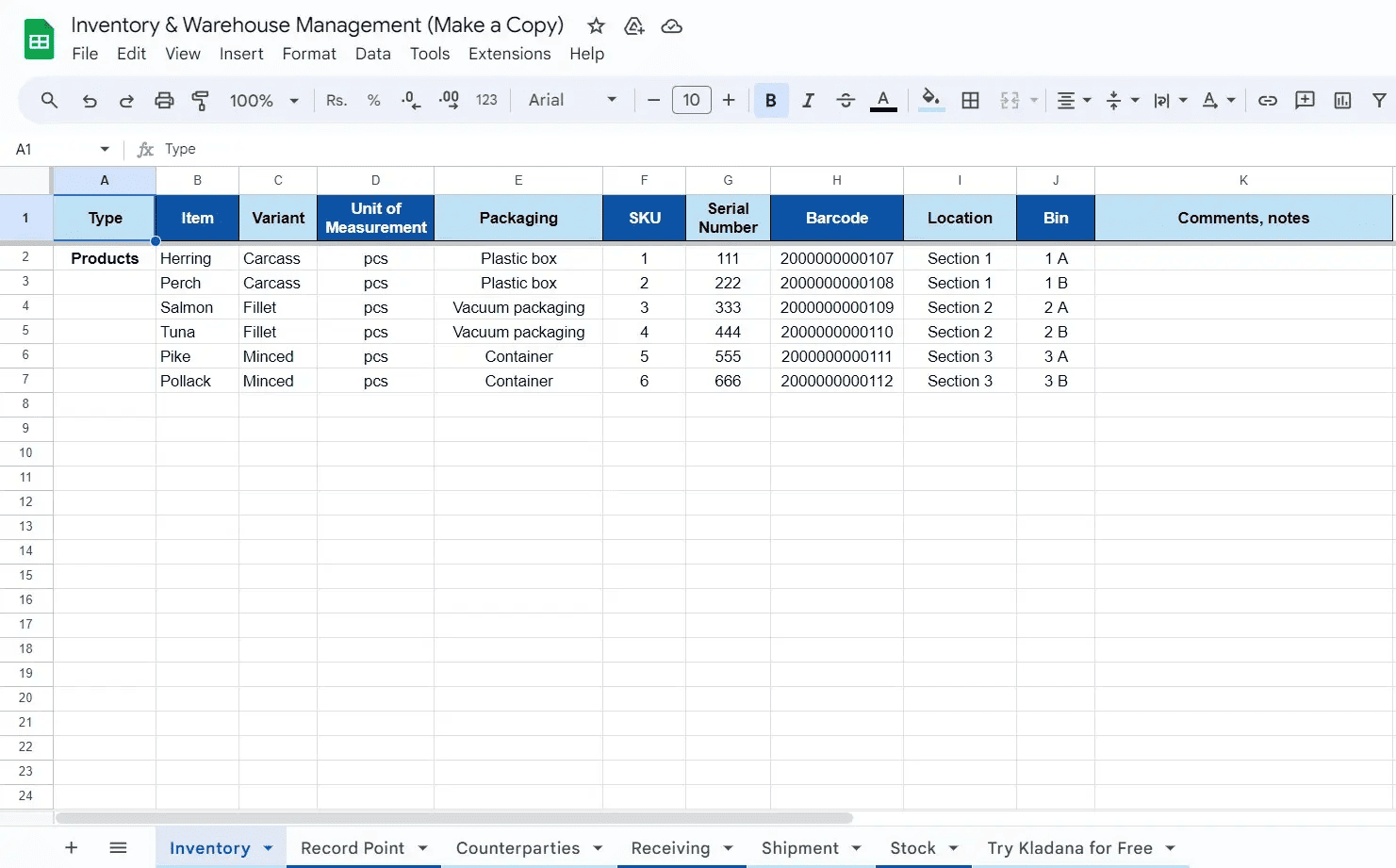Click the Print icon in toolbar
Viewport: 1396px width, 868px height.
[x=164, y=100]
